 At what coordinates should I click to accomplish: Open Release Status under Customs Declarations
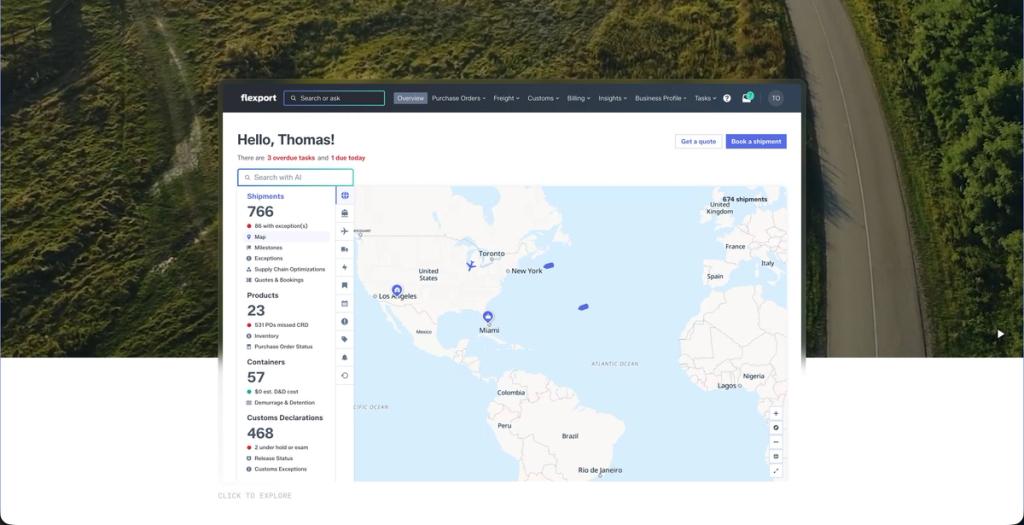(274, 458)
